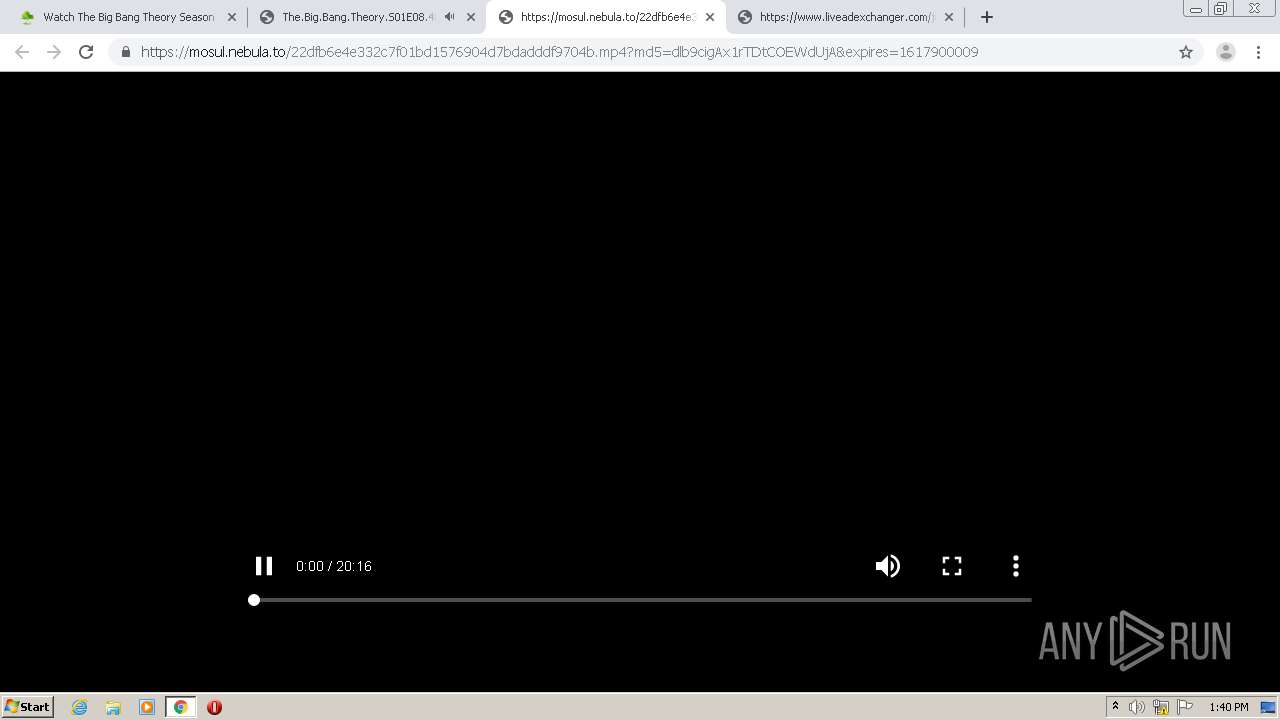The width and height of the screenshot is (1280, 720).
Task: Go back to the previous page
Action: pyautogui.click(x=22, y=52)
